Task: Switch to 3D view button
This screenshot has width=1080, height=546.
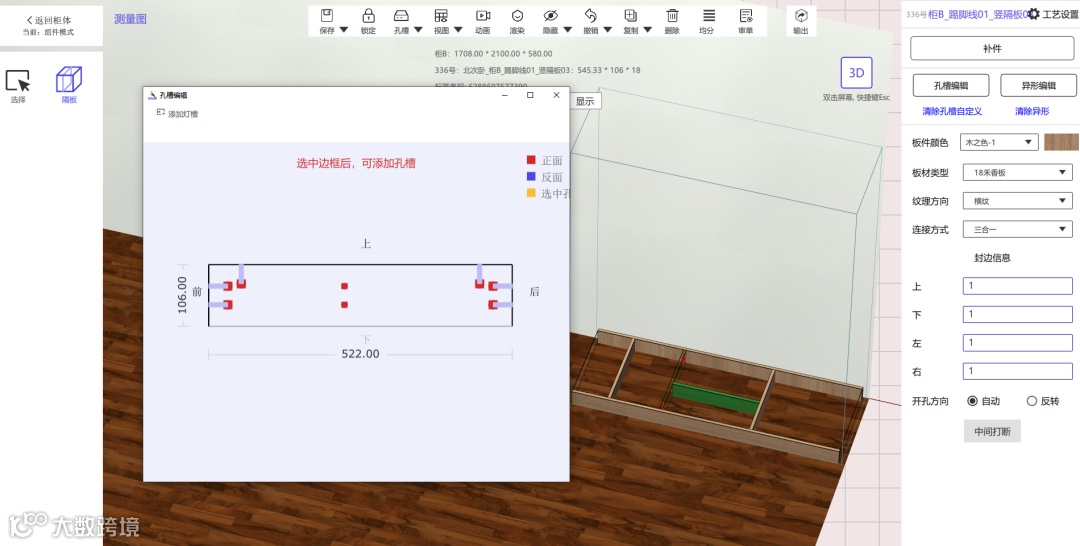Action: pyautogui.click(x=856, y=73)
